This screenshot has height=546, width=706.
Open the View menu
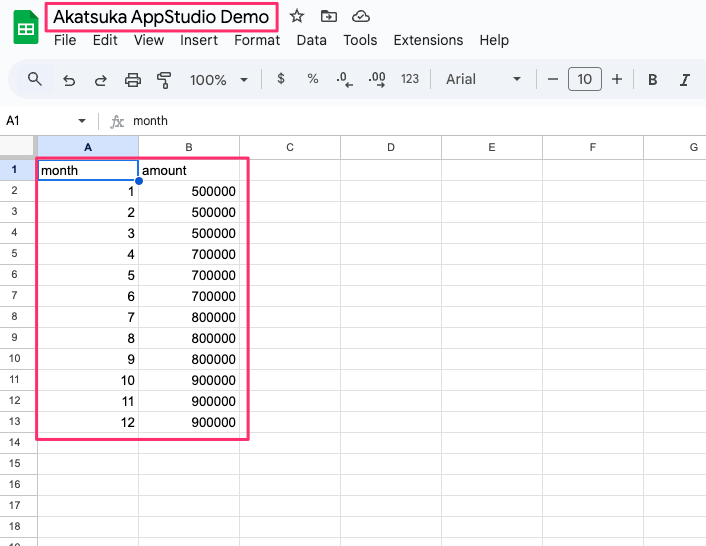[x=149, y=40]
